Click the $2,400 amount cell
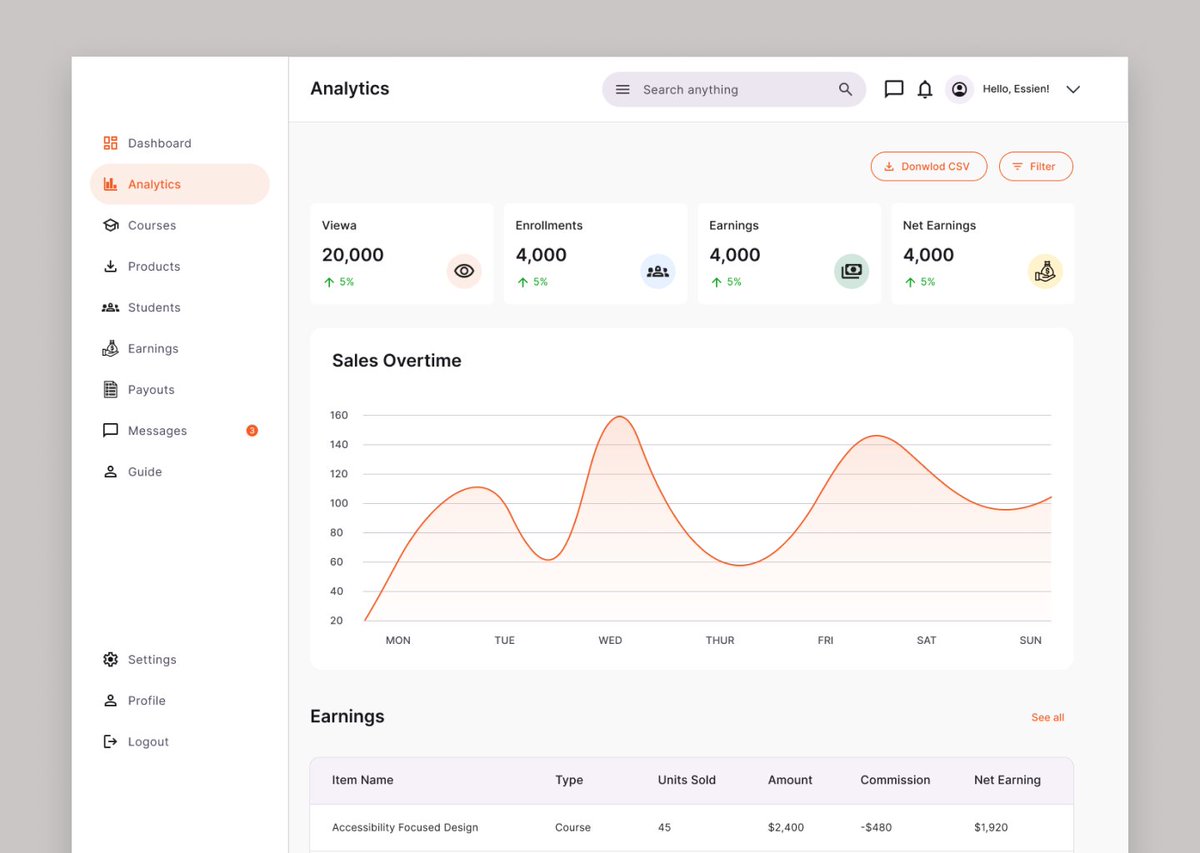1200x853 pixels. [x=785, y=827]
